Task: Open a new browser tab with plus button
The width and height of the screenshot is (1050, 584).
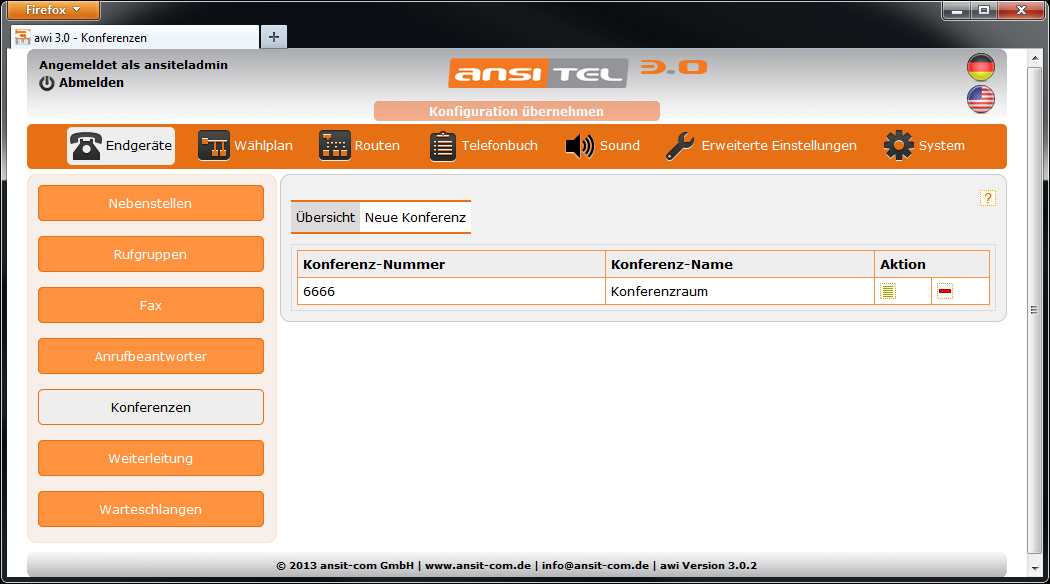Action: 273,37
